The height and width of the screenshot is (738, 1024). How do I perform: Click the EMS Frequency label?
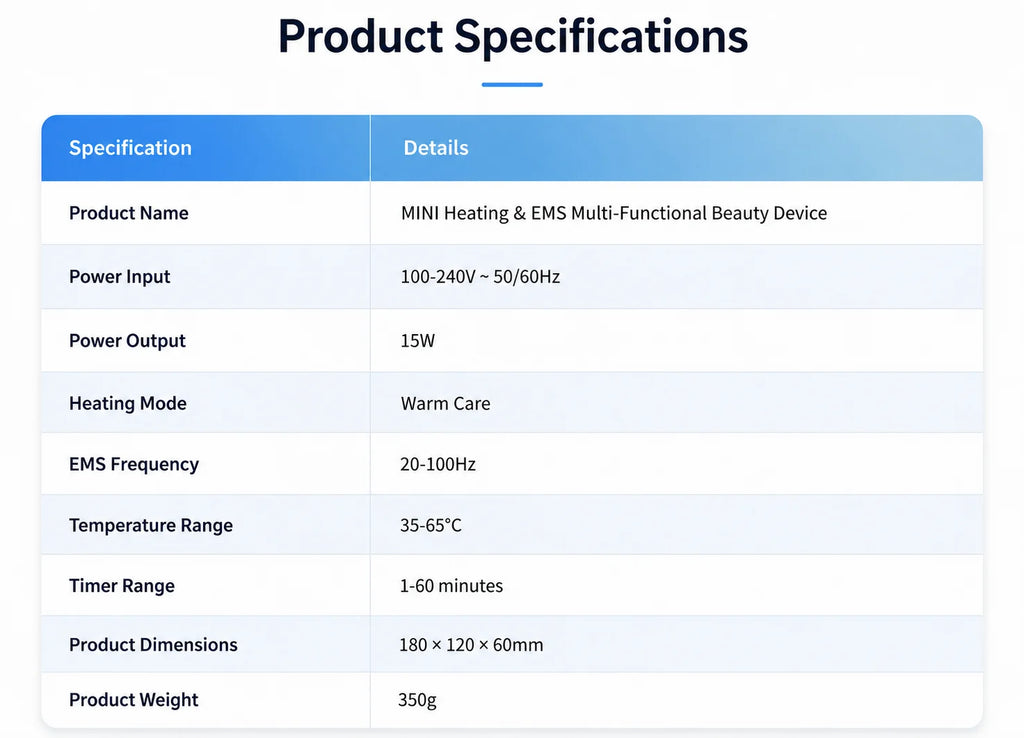point(134,464)
